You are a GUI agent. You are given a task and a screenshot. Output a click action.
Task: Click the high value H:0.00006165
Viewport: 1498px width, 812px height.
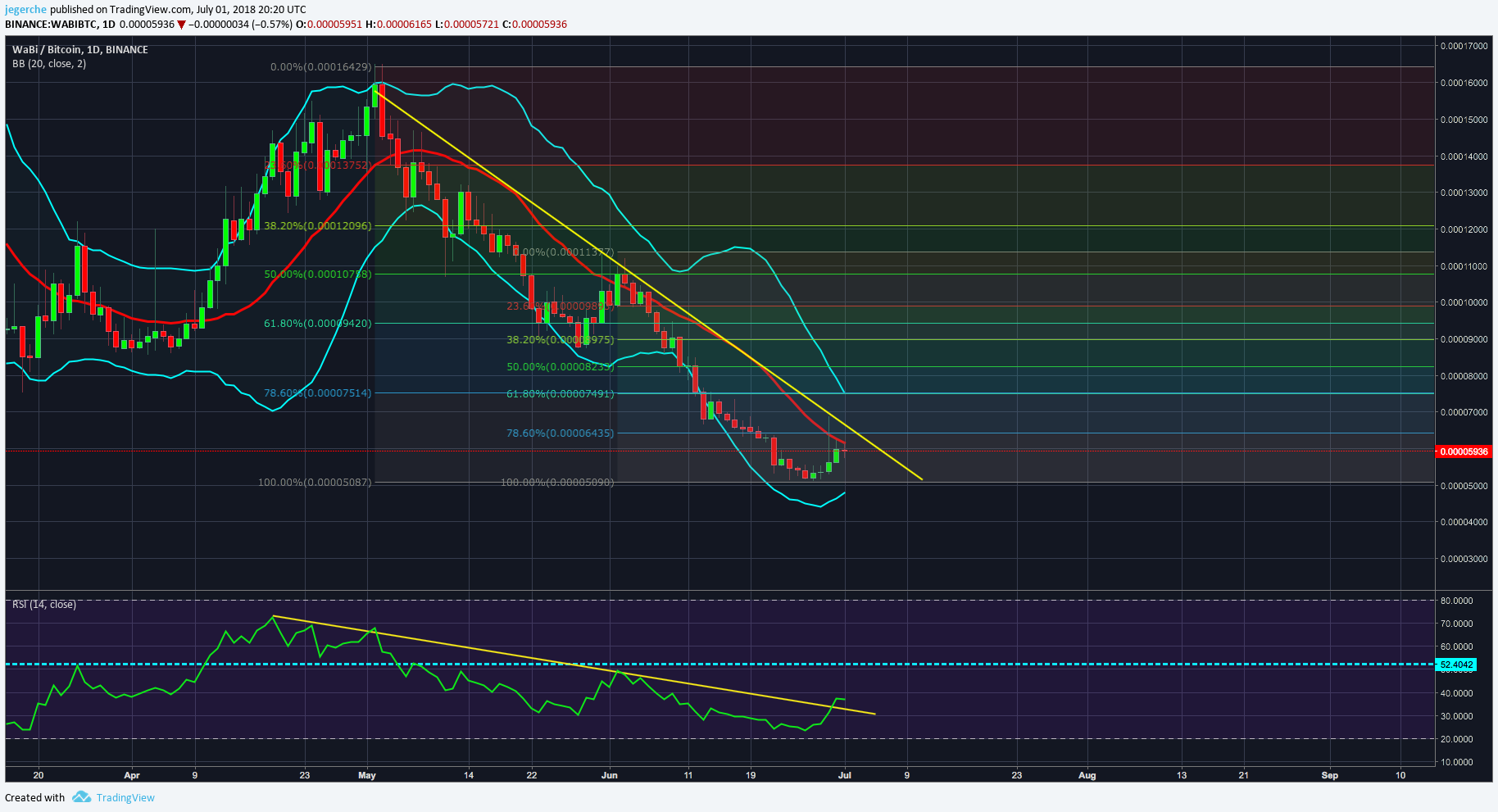pos(398,25)
